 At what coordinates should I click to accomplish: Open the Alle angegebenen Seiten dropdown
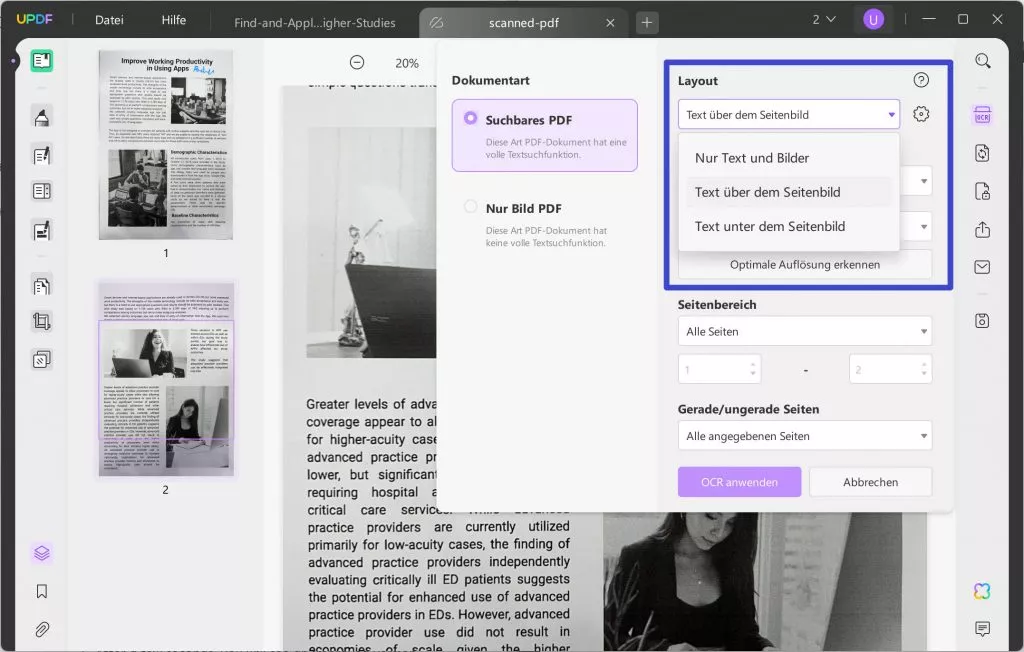point(804,436)
